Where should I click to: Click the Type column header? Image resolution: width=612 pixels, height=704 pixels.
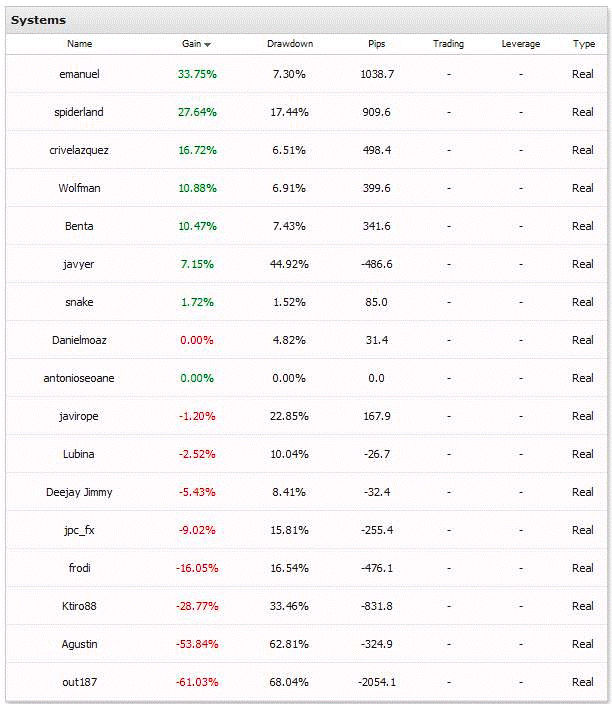click(x=584, y=44)
